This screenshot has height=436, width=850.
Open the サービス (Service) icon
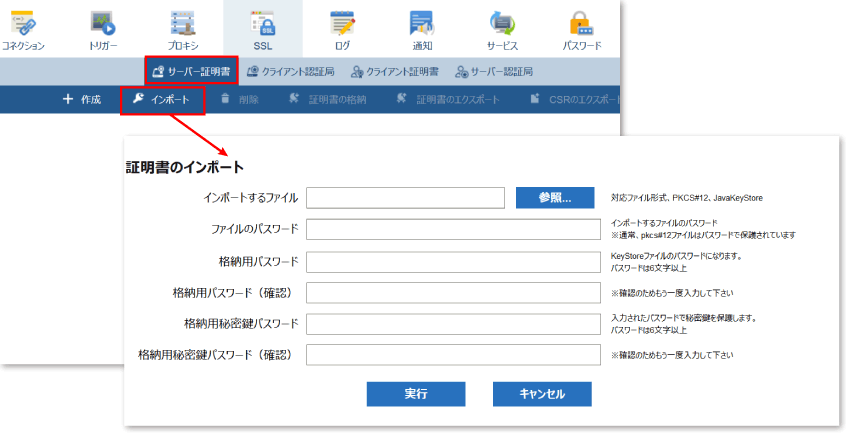pos(503,30)
